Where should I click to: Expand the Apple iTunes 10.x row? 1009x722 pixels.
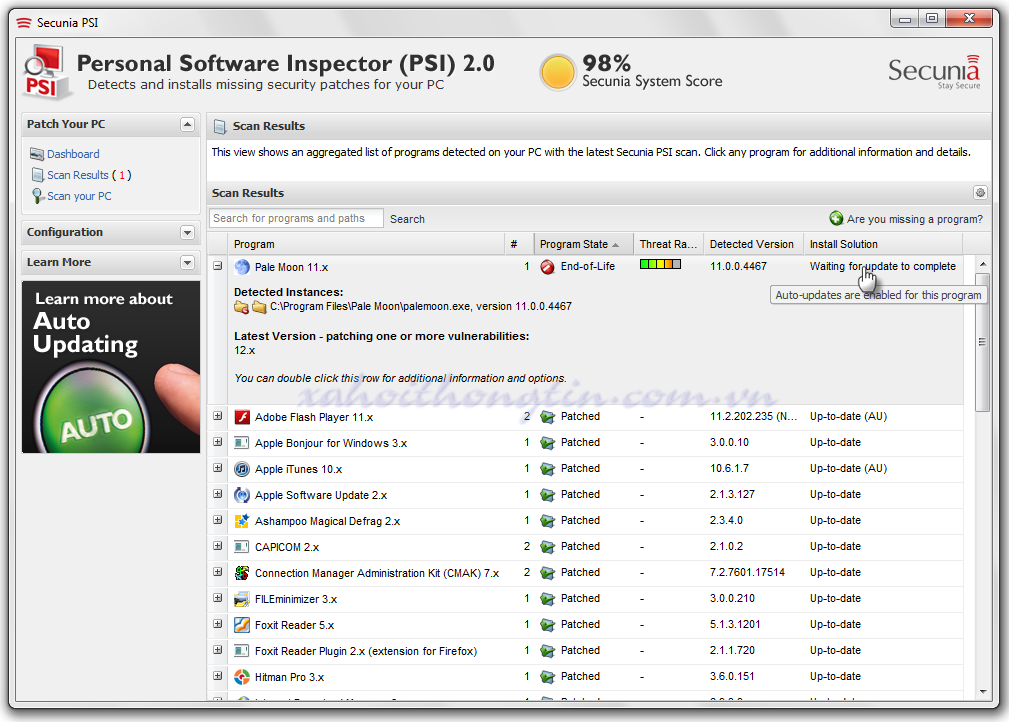(x=218, y=468)
